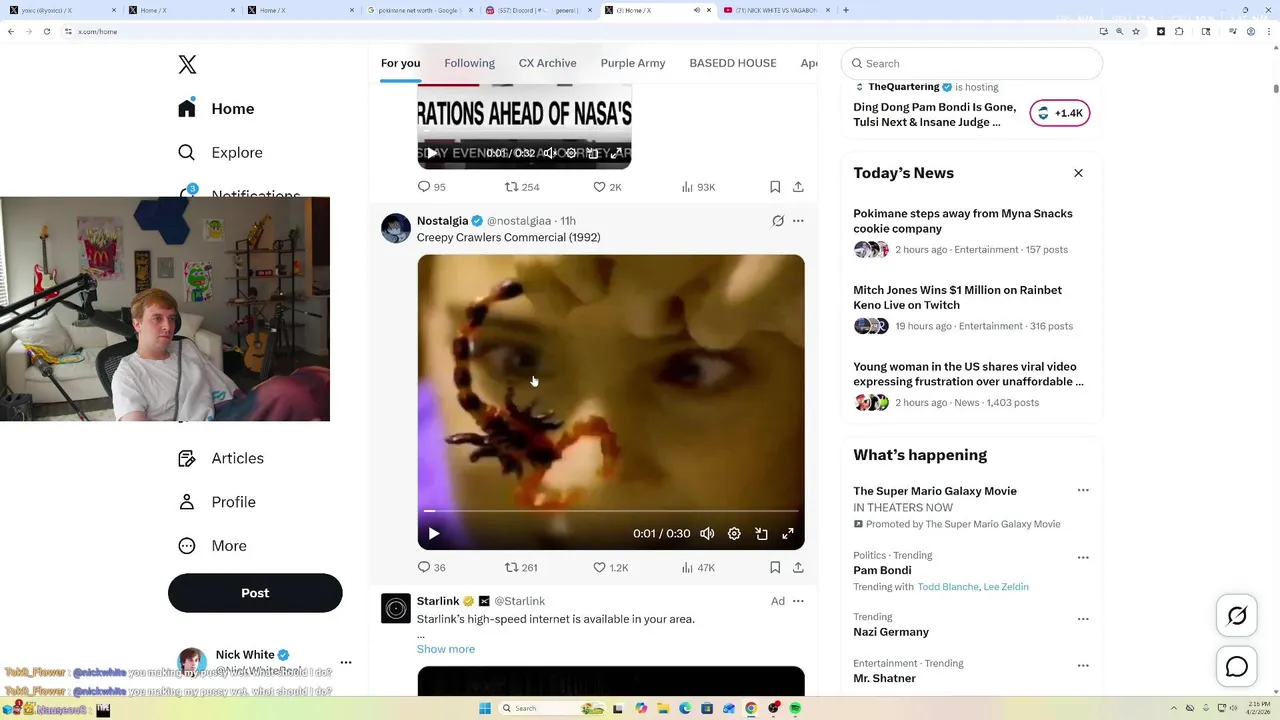The height and width of the screenshot is (720, 1280).
Task: Open more options on Nostalgia post
Action: pos(798,221)
